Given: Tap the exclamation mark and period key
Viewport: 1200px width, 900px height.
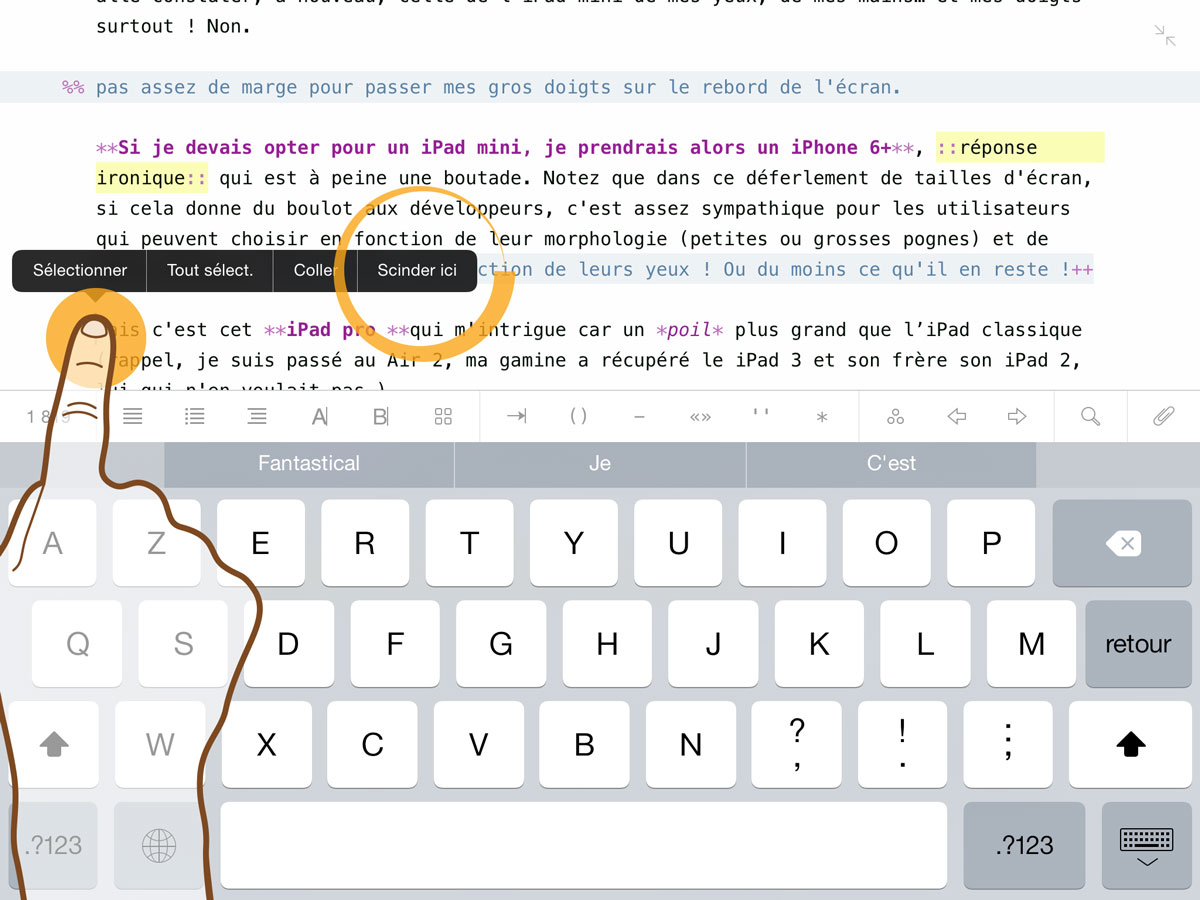Looking at the screenshot, I should 903,744.
